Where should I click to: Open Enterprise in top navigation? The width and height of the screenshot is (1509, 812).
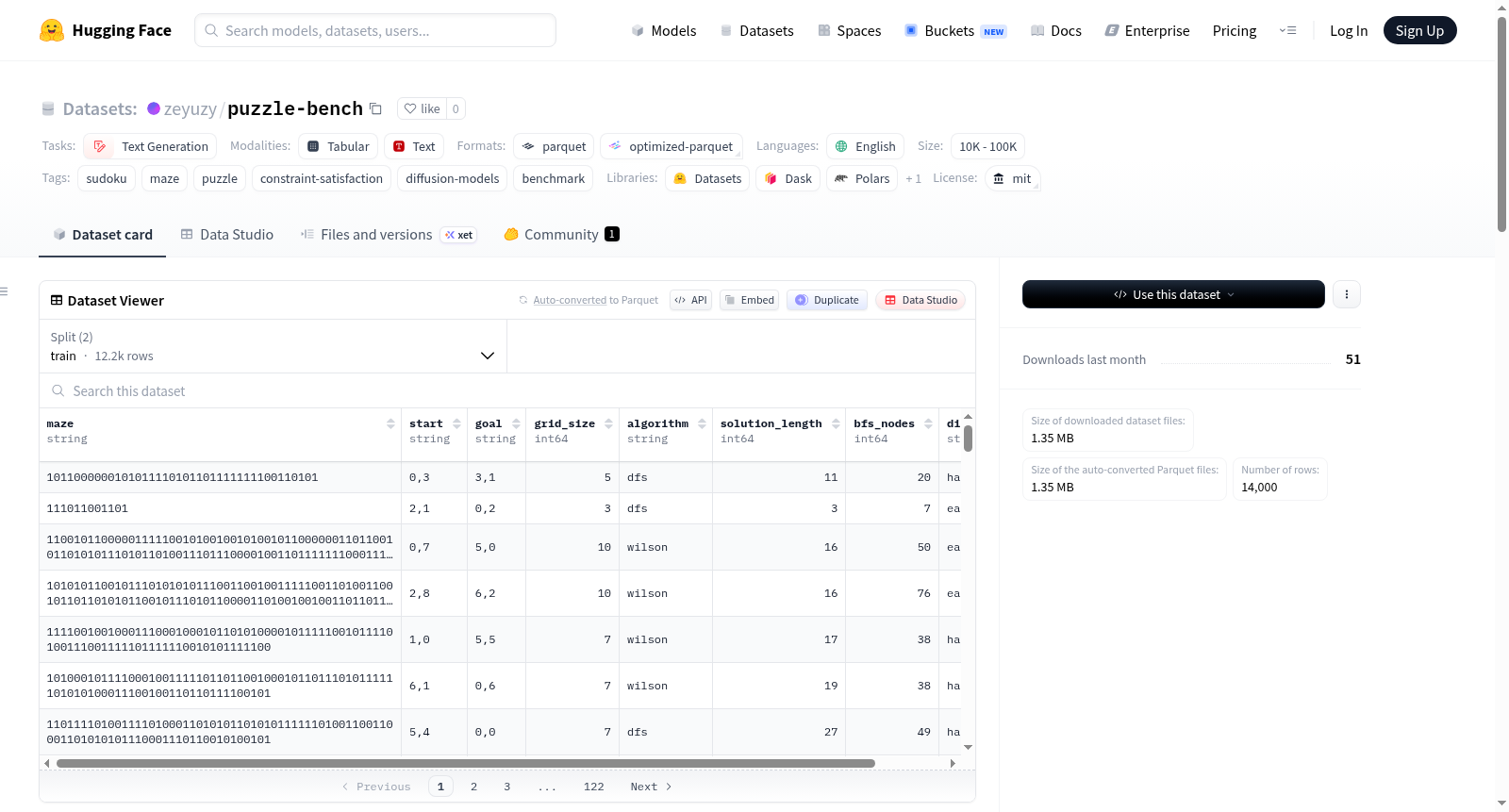[x=1147, y=30]
